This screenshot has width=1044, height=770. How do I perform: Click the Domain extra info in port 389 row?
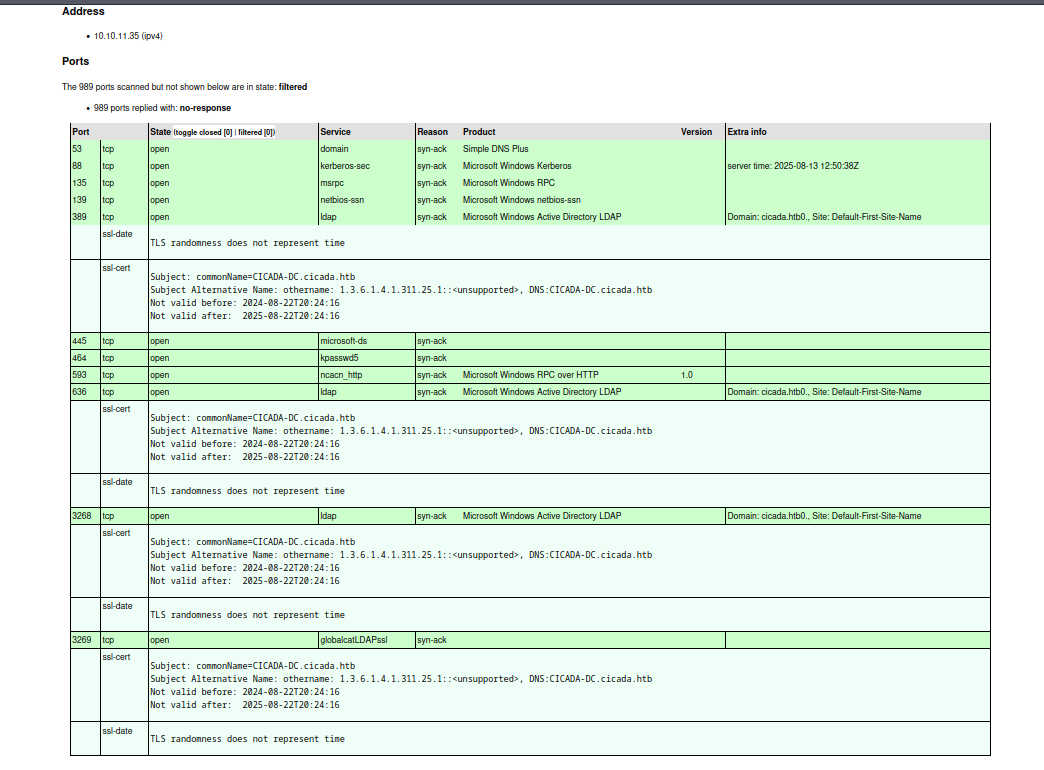(824, 217)
